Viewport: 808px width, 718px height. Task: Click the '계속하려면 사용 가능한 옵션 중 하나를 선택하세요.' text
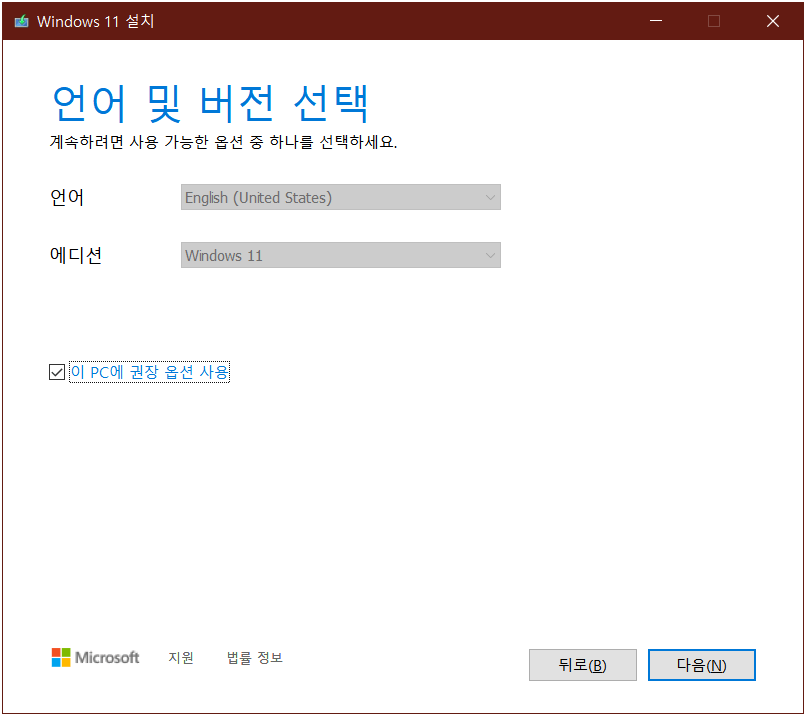pos(223,142)
